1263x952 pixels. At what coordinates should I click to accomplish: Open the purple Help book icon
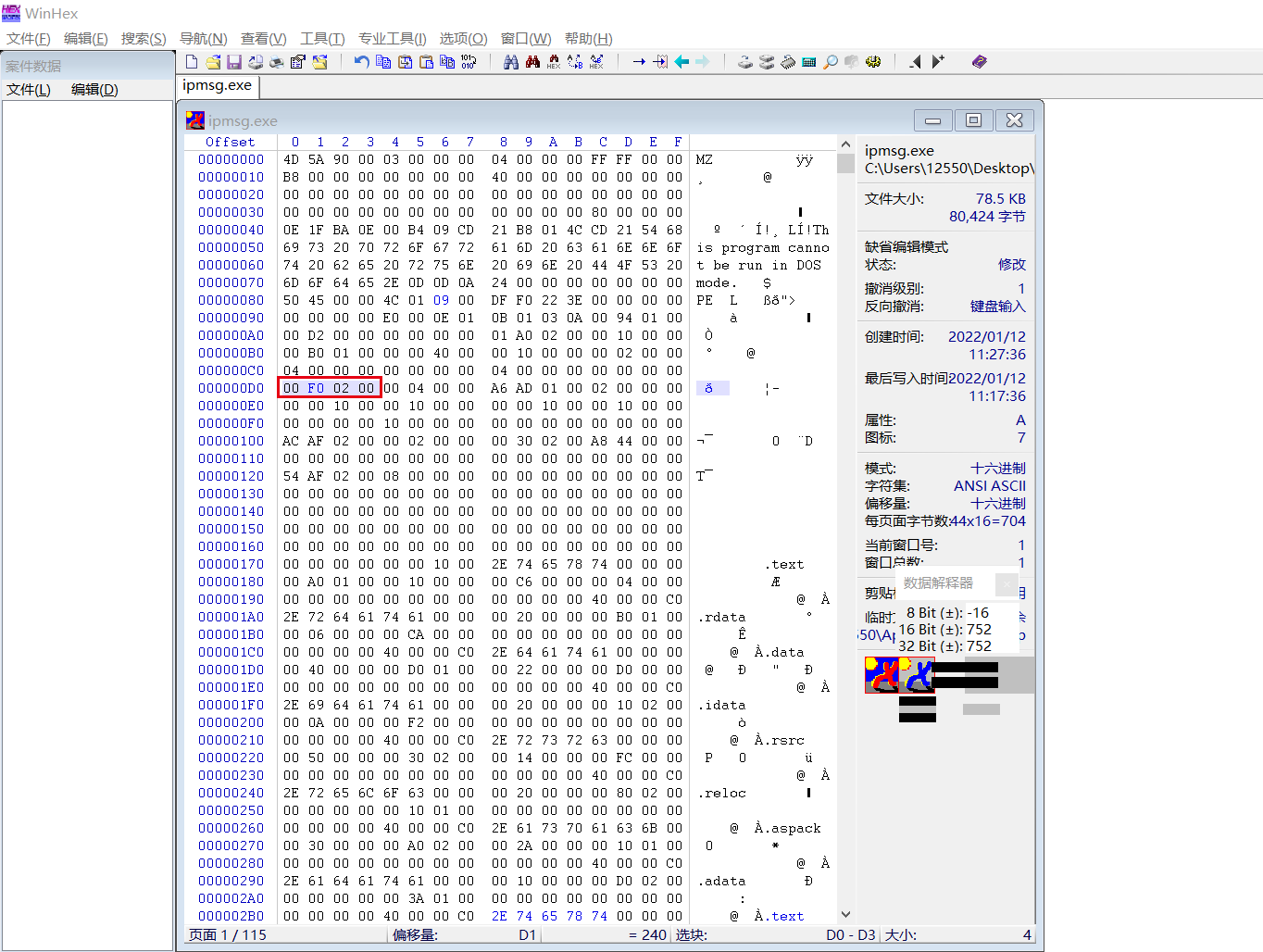point(979,62)
